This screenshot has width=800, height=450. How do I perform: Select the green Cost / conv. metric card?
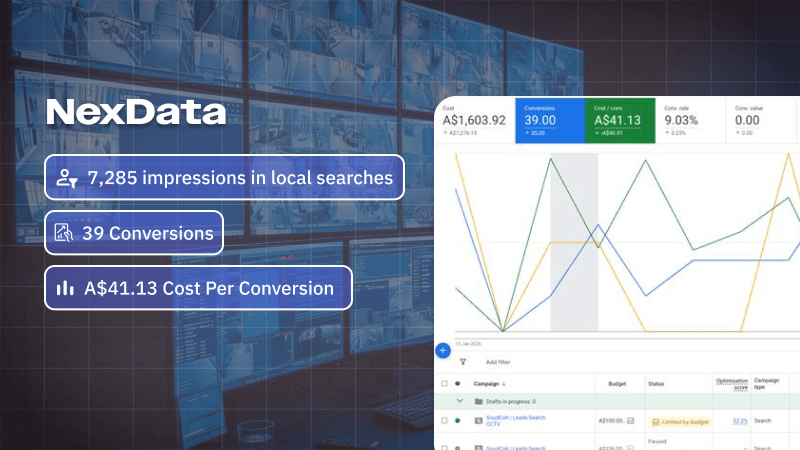(x=620, y=120)
